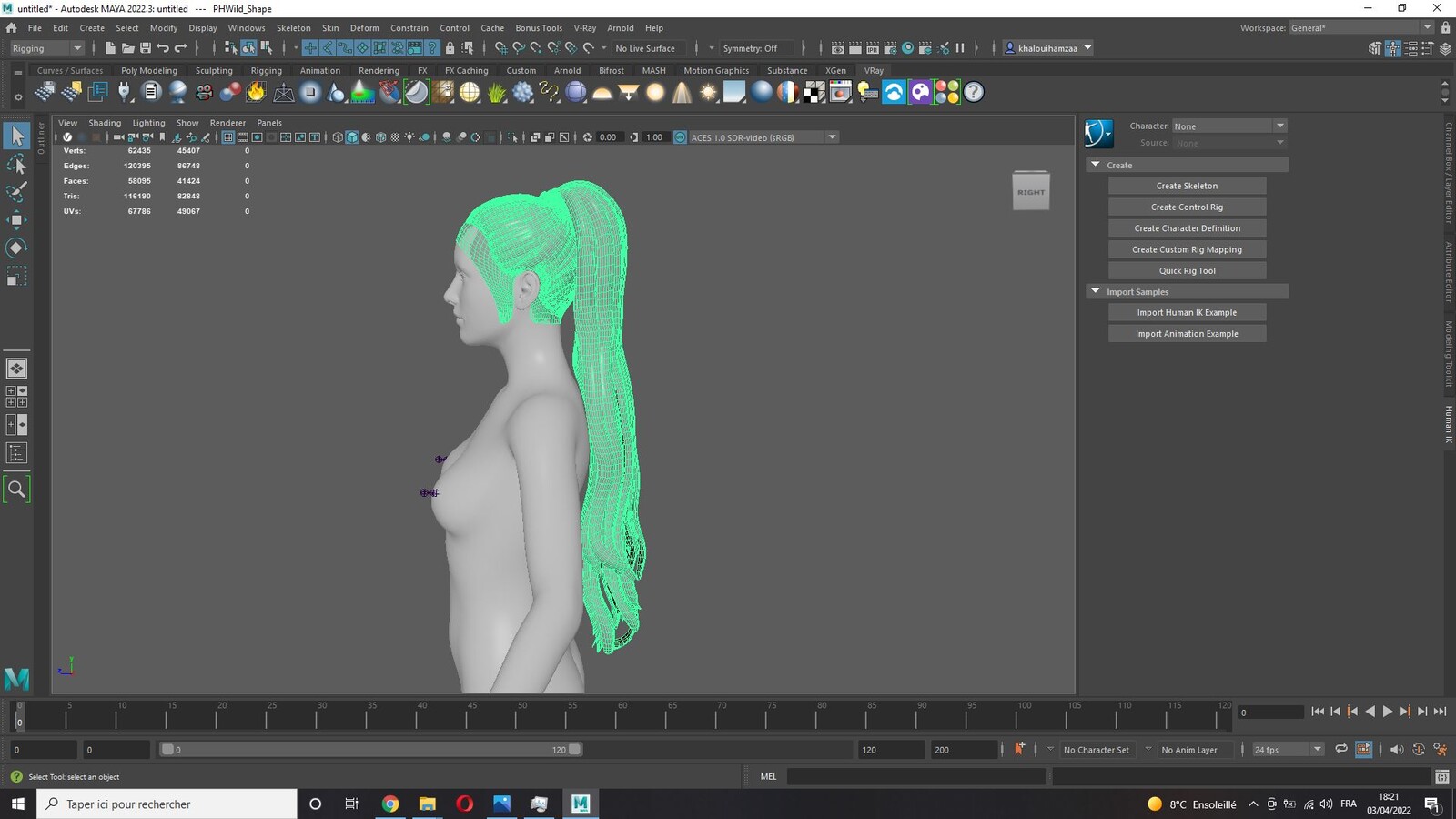The width and height of the screenshot is (1456, 819).
Task: Open the help question mark shelf icon
Action: tap(974, 92)
